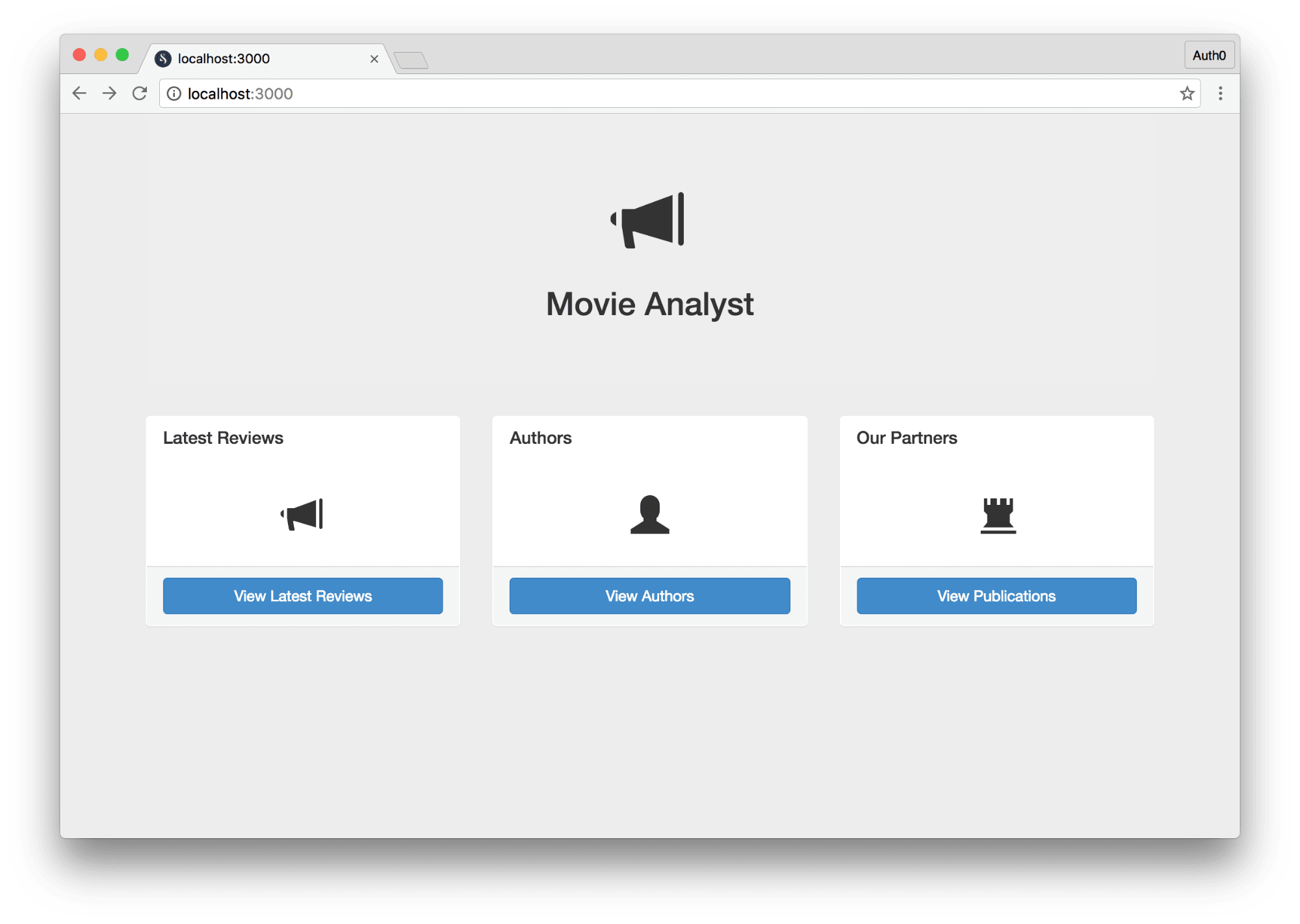Close the localhost:3000 tab
This screenshot has height=924, width=1300.
tap(374, 59)
